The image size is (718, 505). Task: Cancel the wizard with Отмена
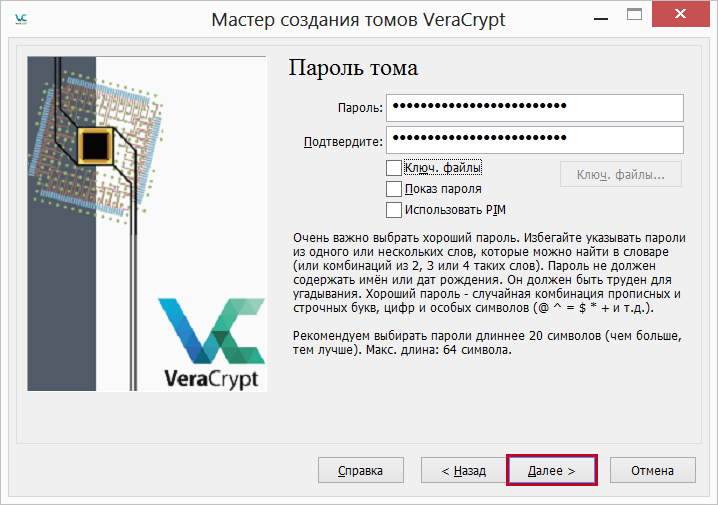pyautogui.click(x=653, y=470)
